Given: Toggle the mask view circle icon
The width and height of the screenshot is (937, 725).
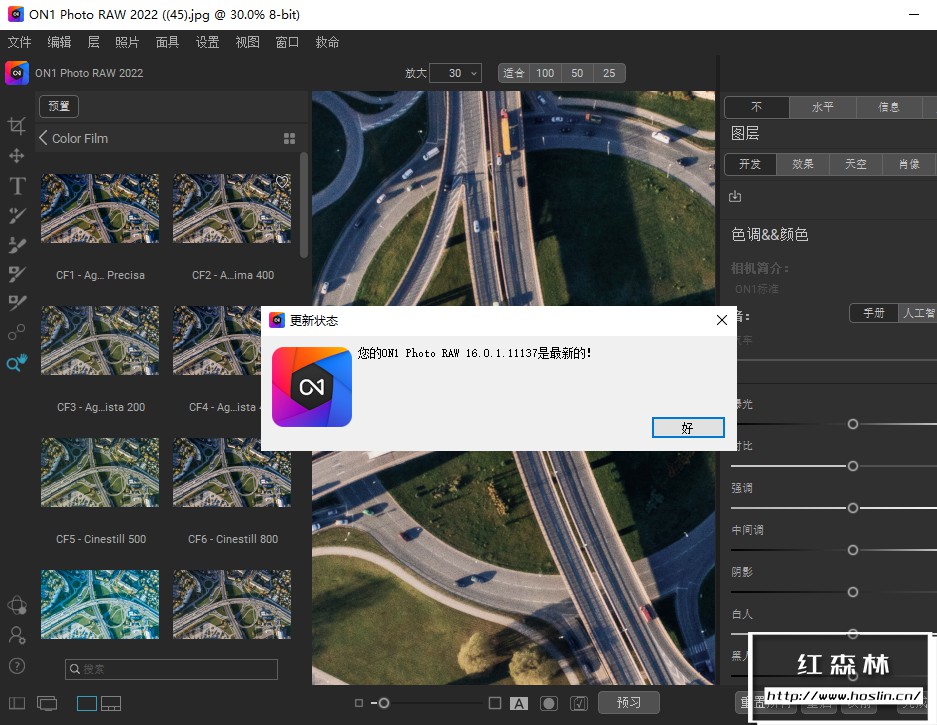Looking at the screenshot, I should tap(548, 703).
